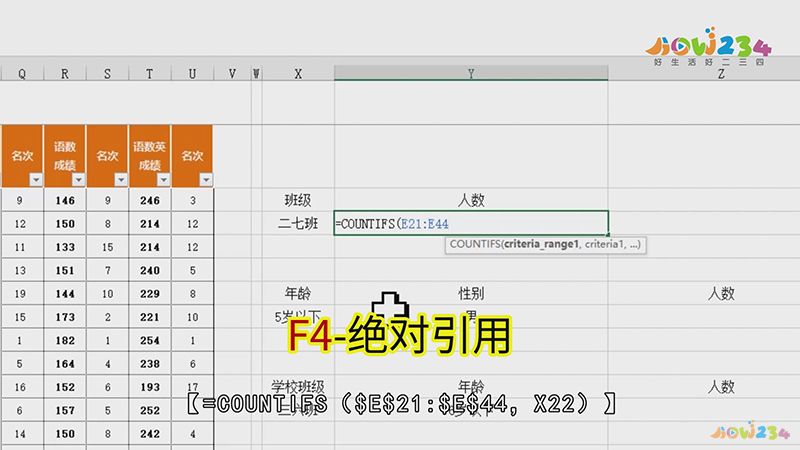Select the 学校班级 cell
The height and width of the screenshot is (450, 800).
click(298, 387)
